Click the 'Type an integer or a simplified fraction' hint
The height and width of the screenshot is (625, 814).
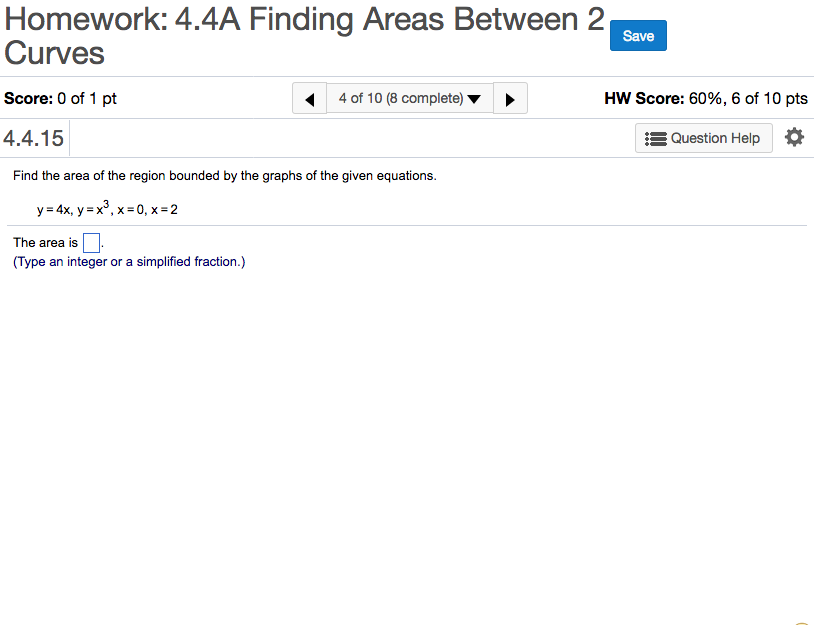(129, 262)
